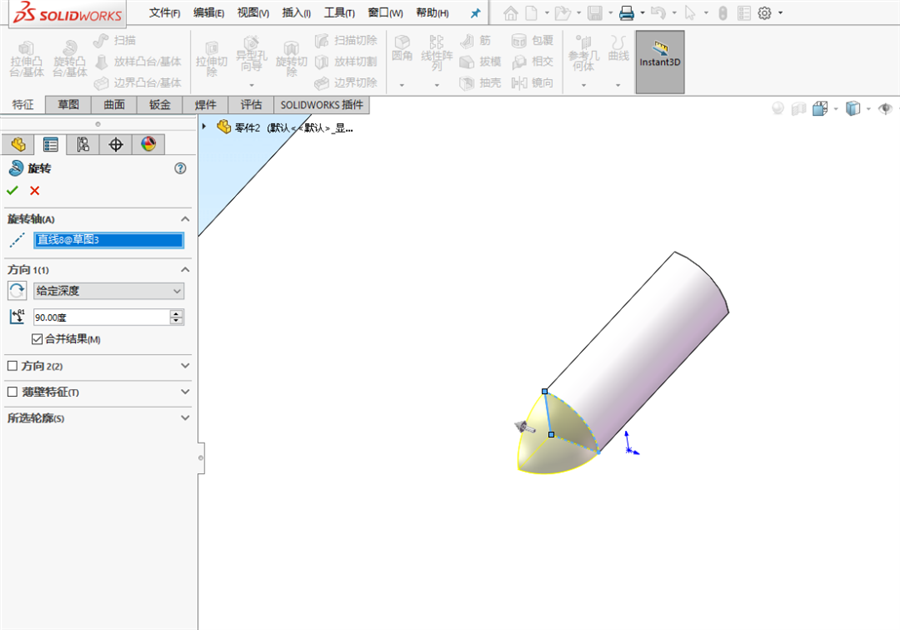Click the 90.00度 angle input field
The width and height of the screenshot is (900, 630).
[x=102, y=317]
